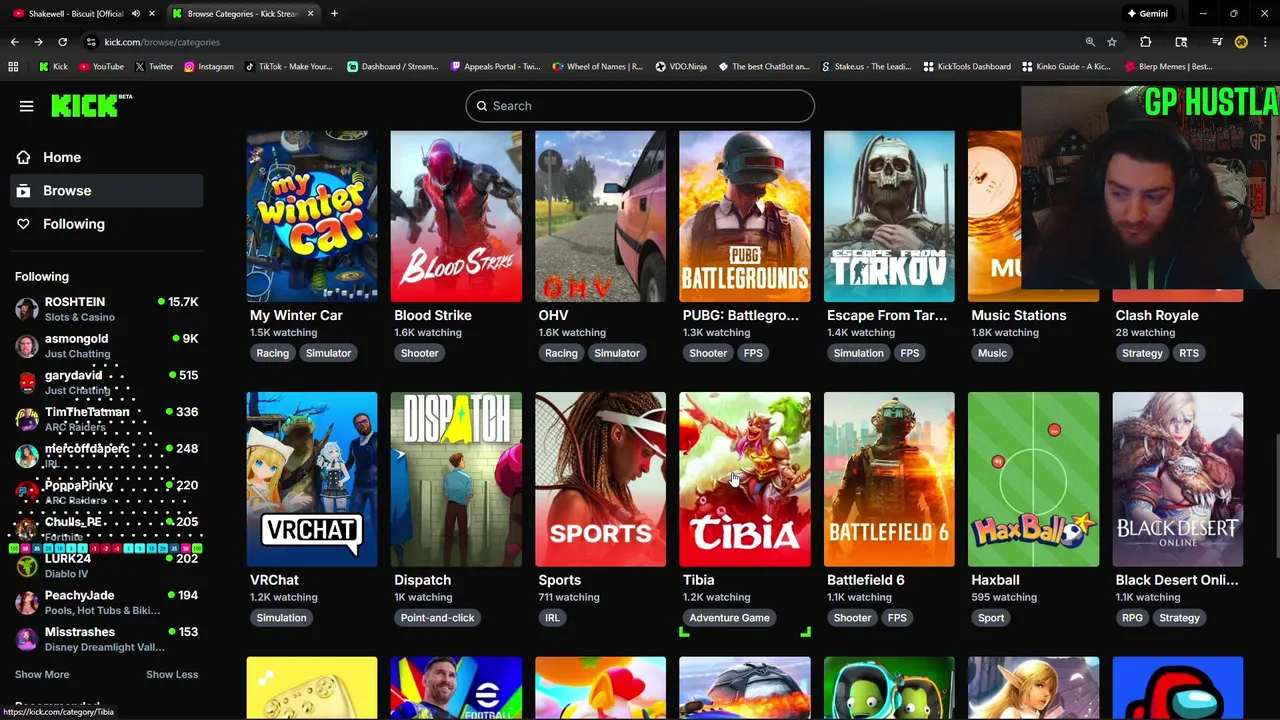The width and height of the screenshot is (1280, 720).
Task: Open the Wheel of Names bookmark
Action: [597, 67]
